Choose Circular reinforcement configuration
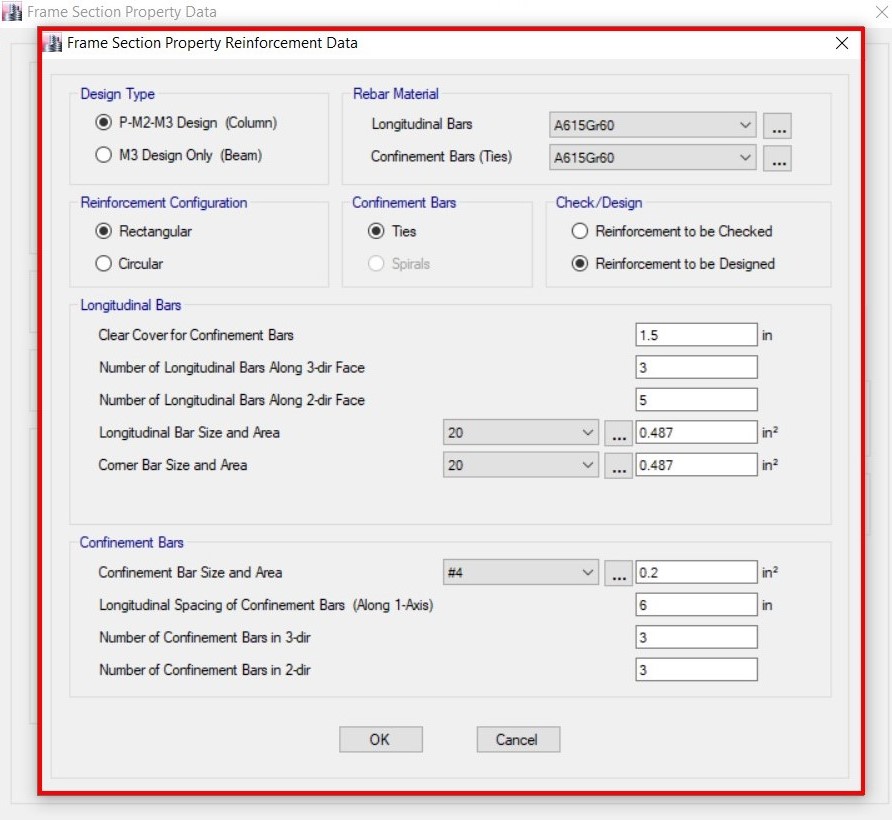892x820 pixels. pos(103,264)
